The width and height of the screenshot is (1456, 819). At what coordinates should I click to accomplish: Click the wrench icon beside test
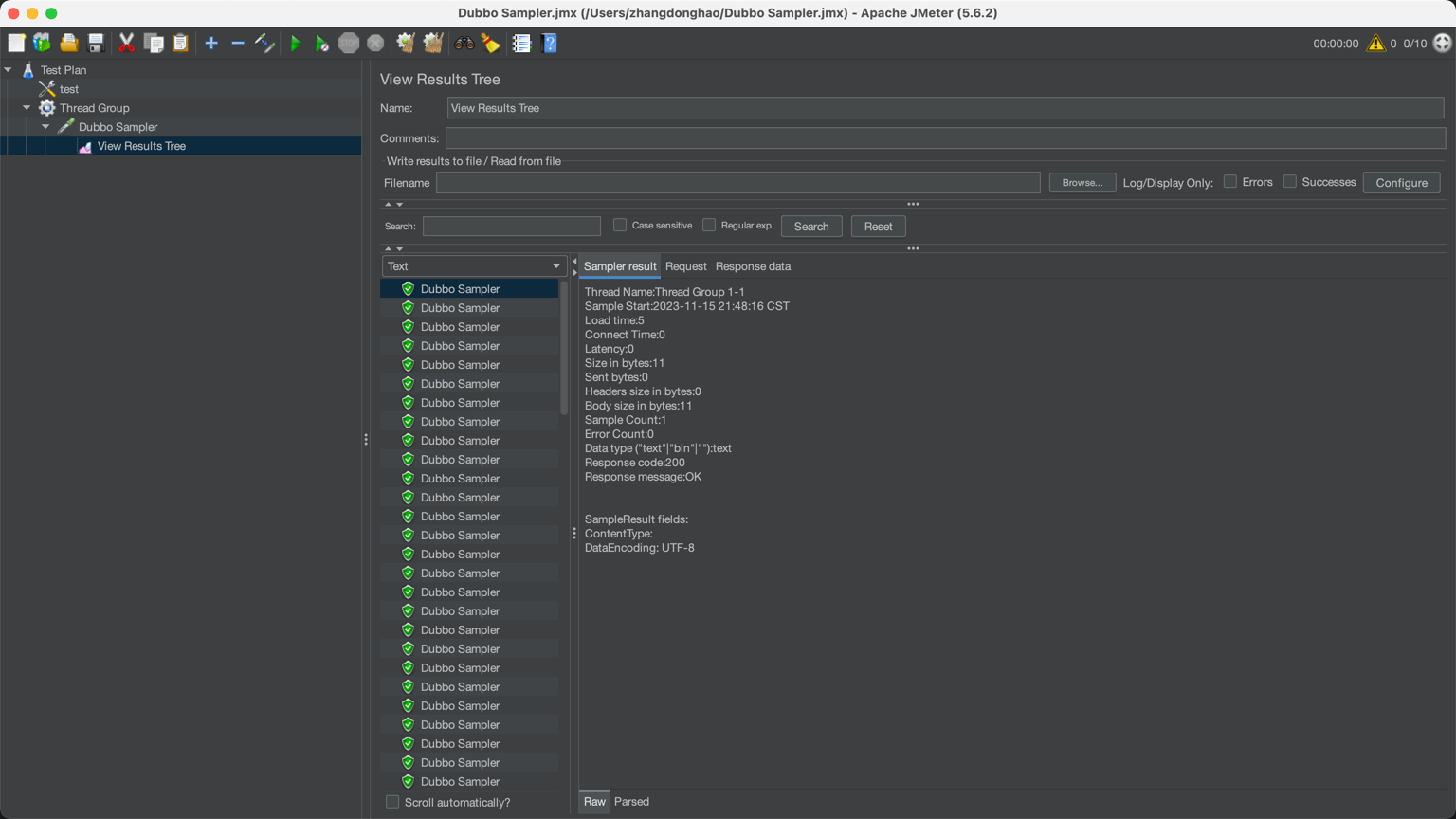(46, 88)
